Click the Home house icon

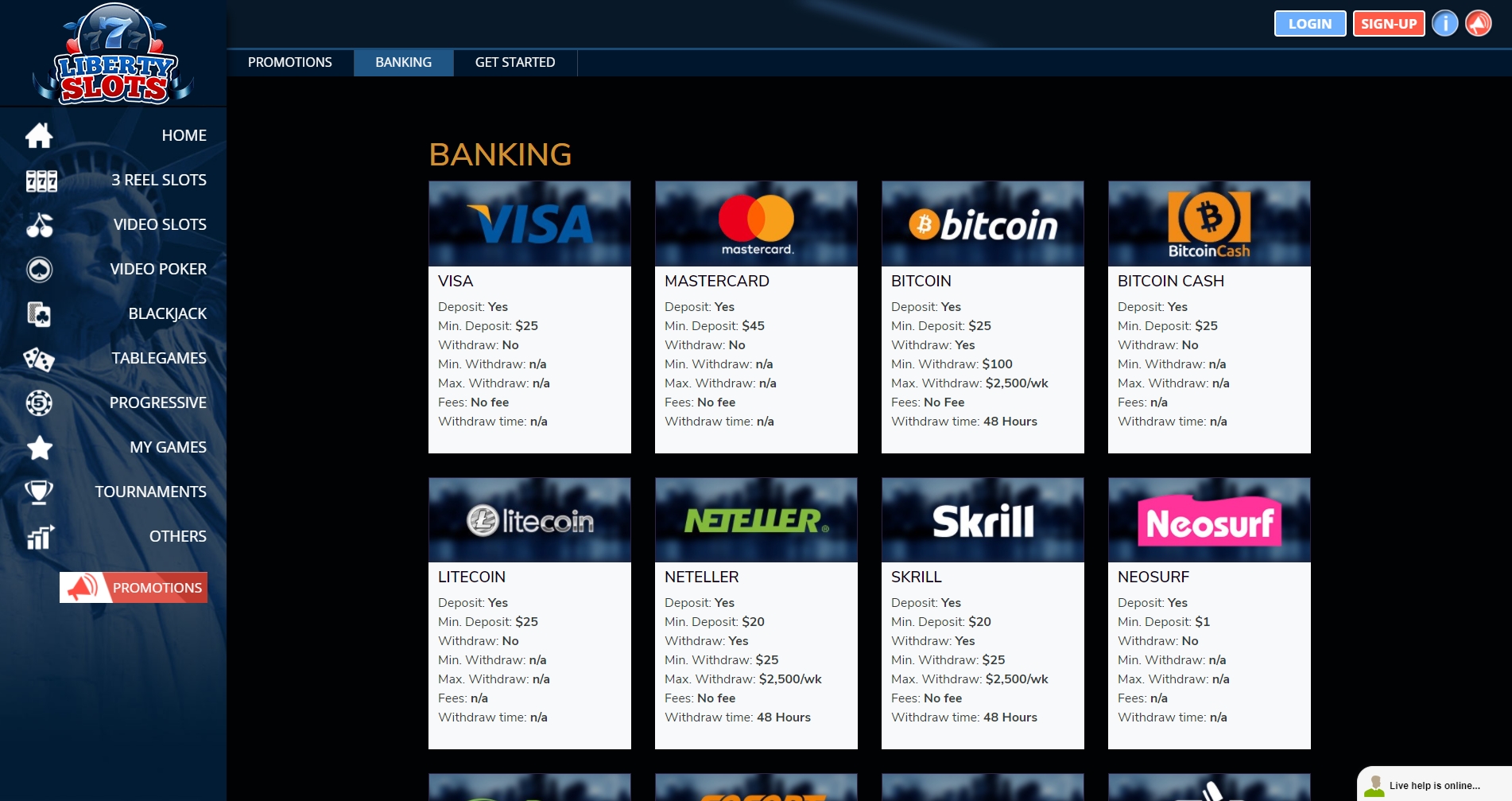click(x=39, y=135)
